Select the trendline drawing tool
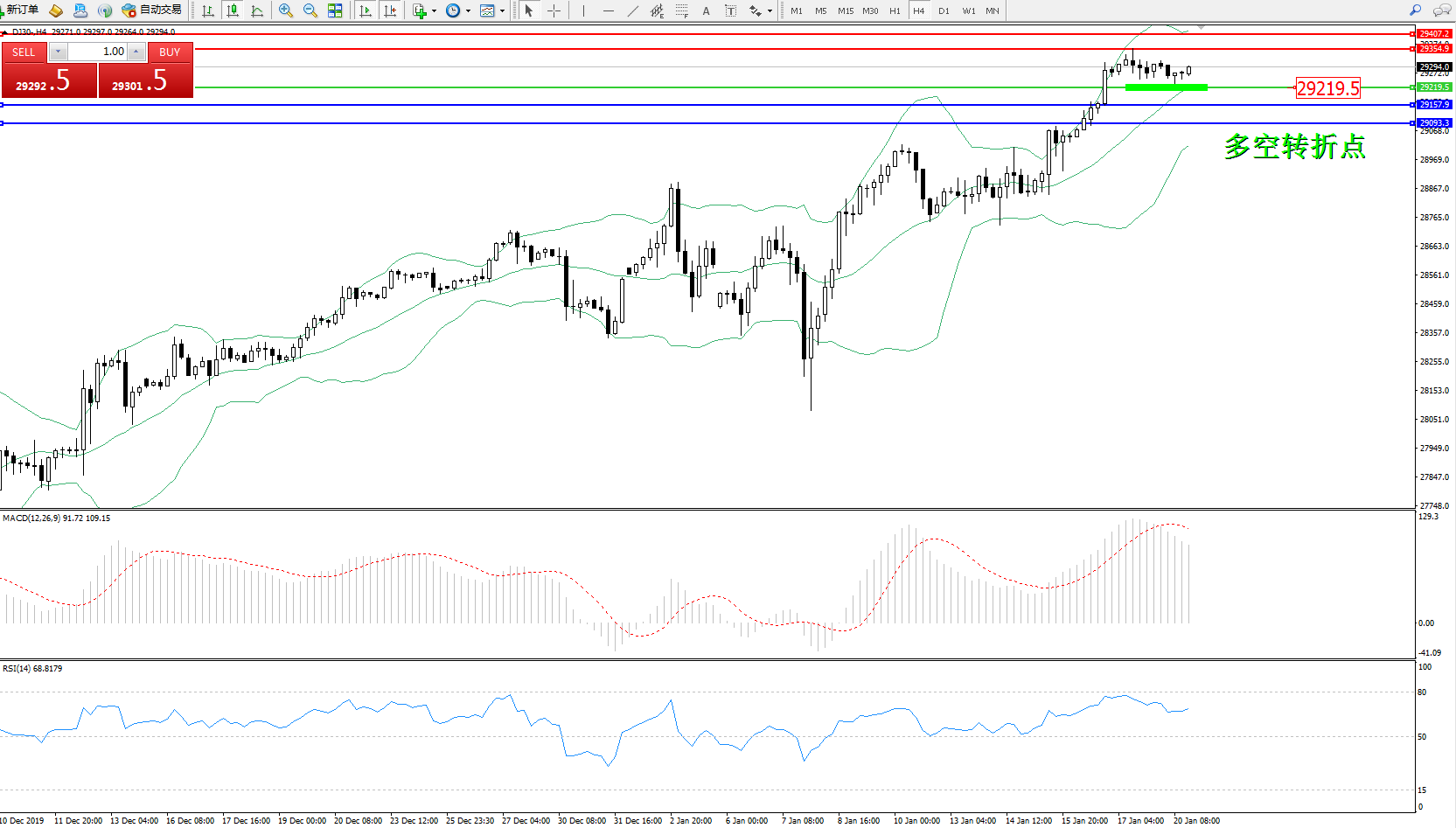1456x828 pixels. [632, 10]
